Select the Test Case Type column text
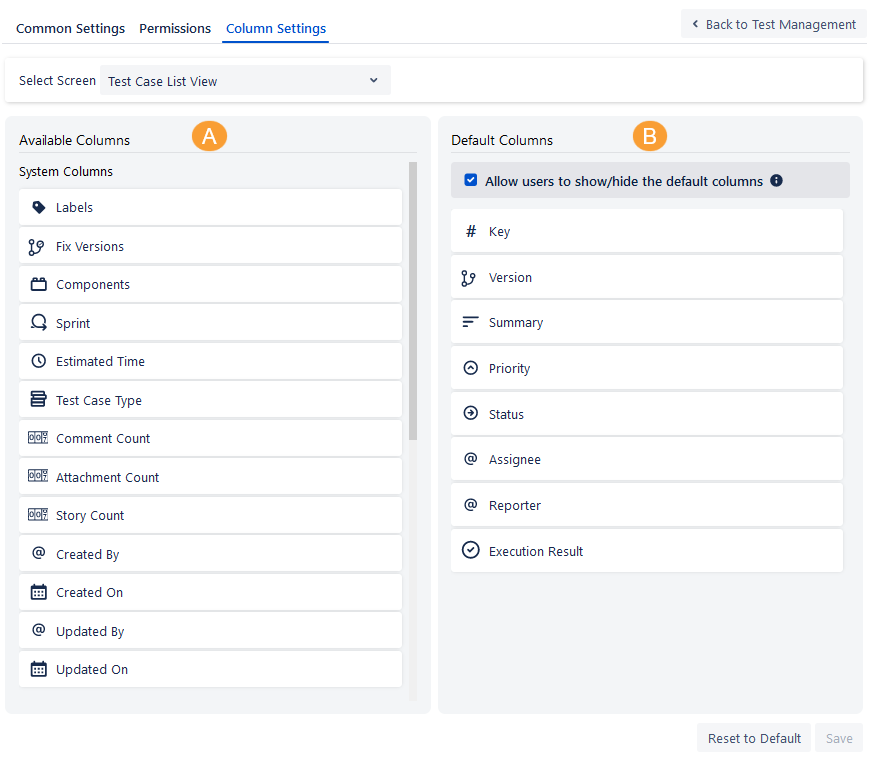This screenshot has width=870, height=760. coord(99,401)
